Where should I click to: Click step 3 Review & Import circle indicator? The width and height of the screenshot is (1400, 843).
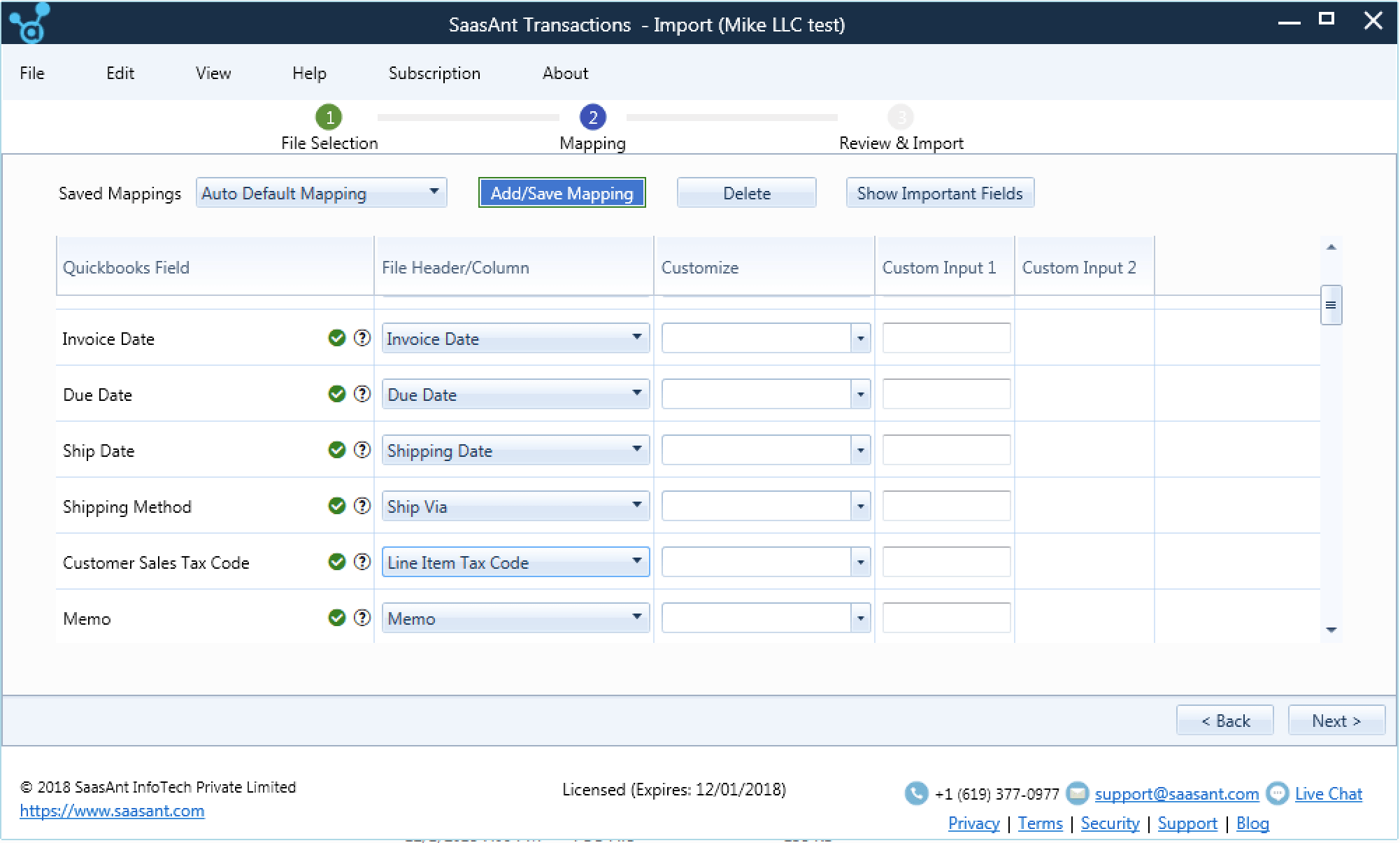pos(901,118)
